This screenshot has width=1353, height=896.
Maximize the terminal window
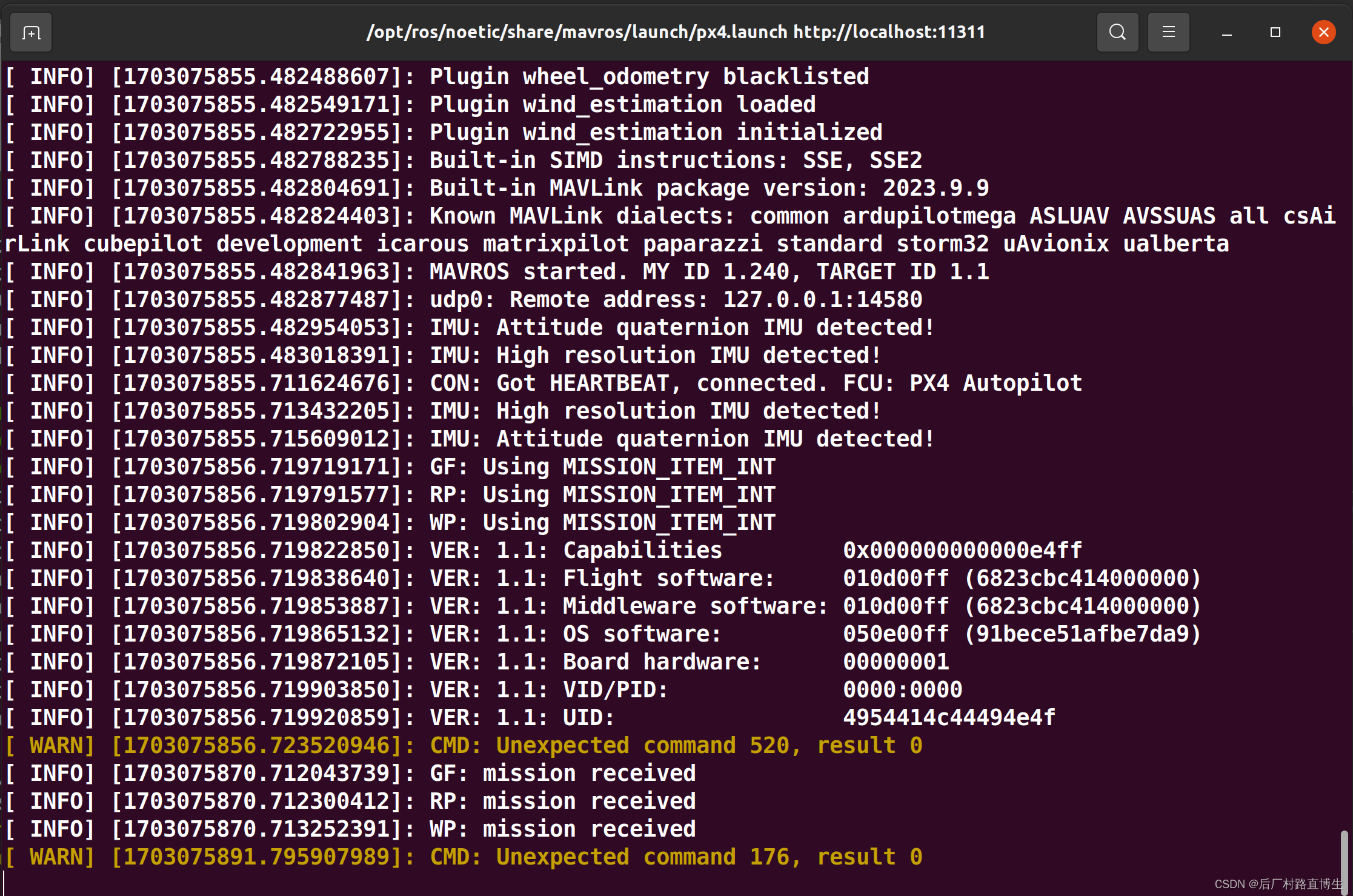click(1275, 32)
